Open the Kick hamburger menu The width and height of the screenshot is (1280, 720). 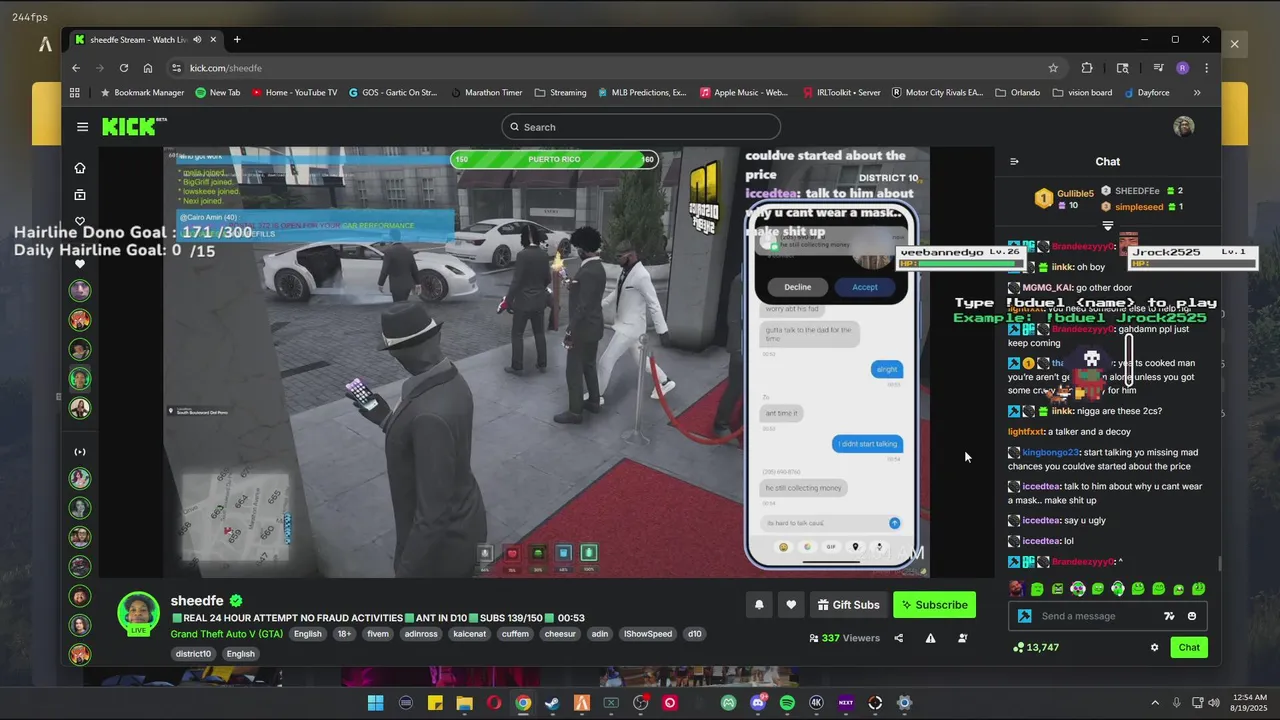coord(82,127)
